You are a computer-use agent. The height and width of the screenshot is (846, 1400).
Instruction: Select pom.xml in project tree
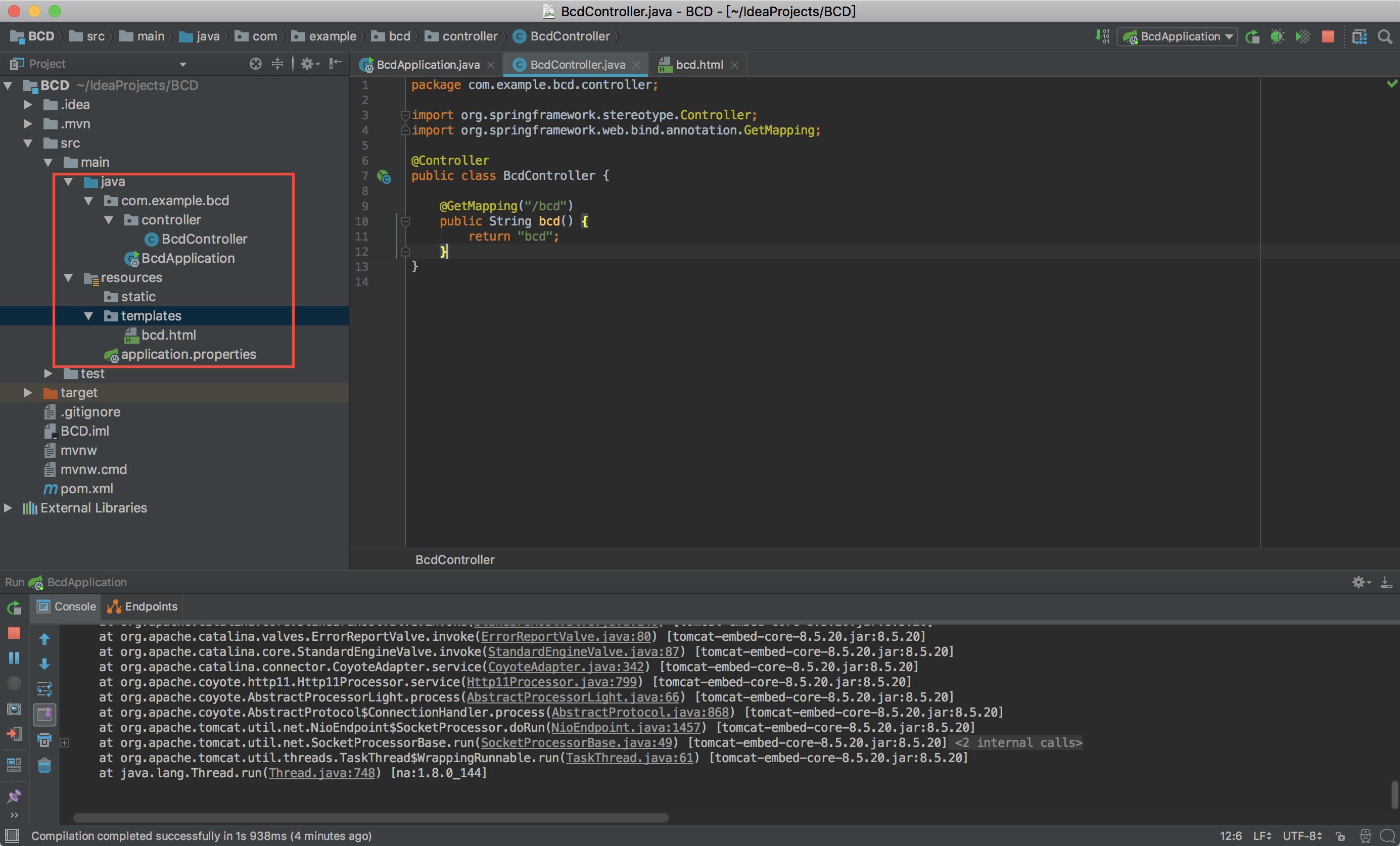click(86, 489)
